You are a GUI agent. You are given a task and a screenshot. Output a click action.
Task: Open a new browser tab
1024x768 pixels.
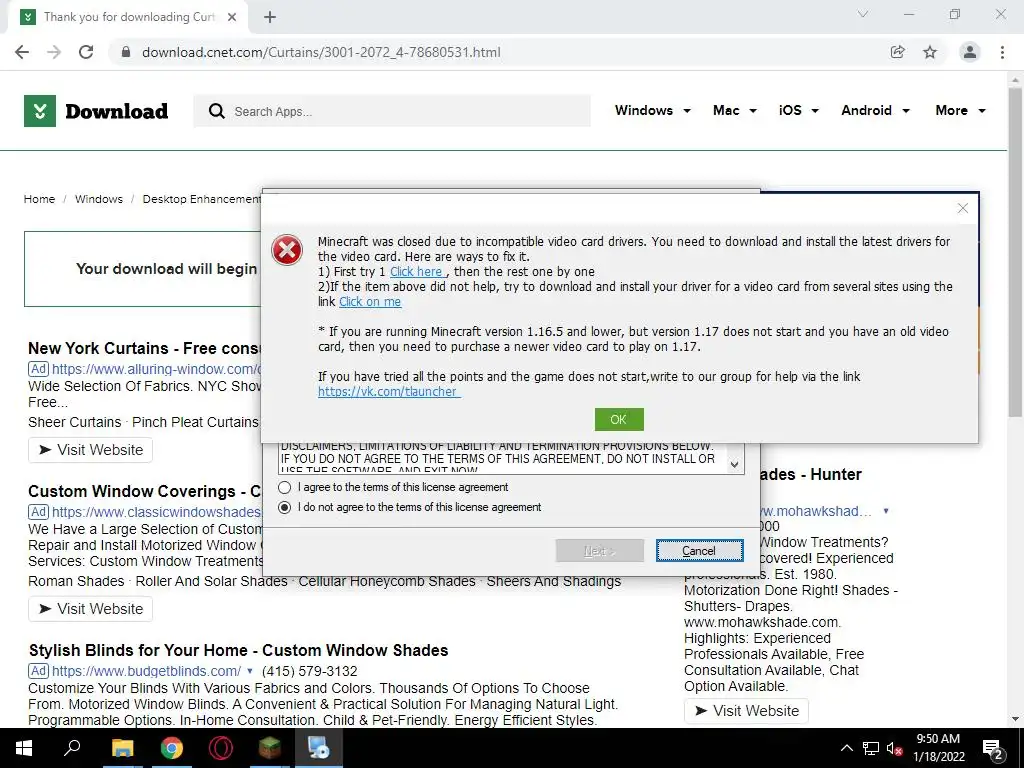pyautogui.click(x=270, y=17)
